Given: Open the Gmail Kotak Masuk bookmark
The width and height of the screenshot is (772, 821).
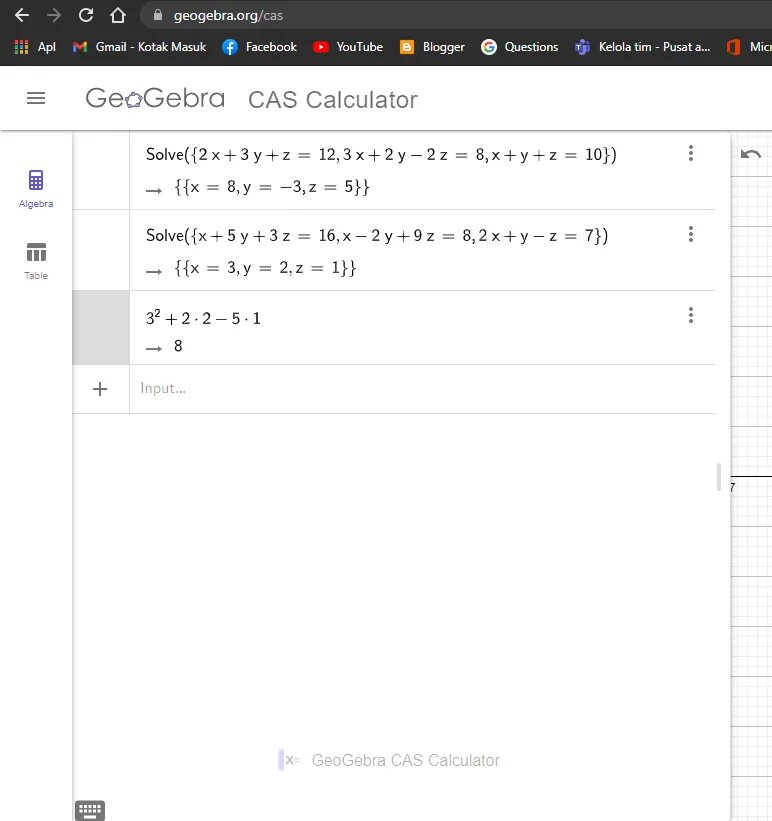Looking at the screenshot, I should tap(139, 47).
